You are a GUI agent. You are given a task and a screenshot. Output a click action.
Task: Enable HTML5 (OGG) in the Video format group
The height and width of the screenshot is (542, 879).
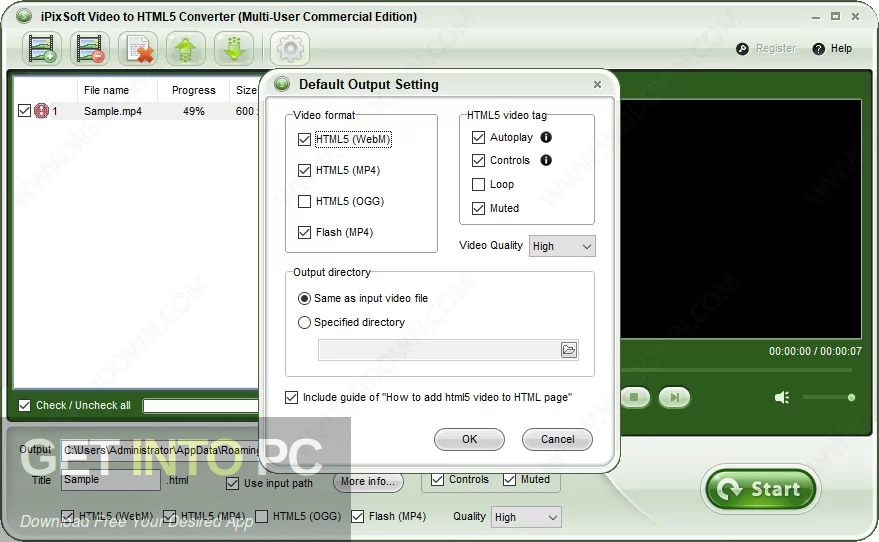pyautogui.click(x=304, y=201)
